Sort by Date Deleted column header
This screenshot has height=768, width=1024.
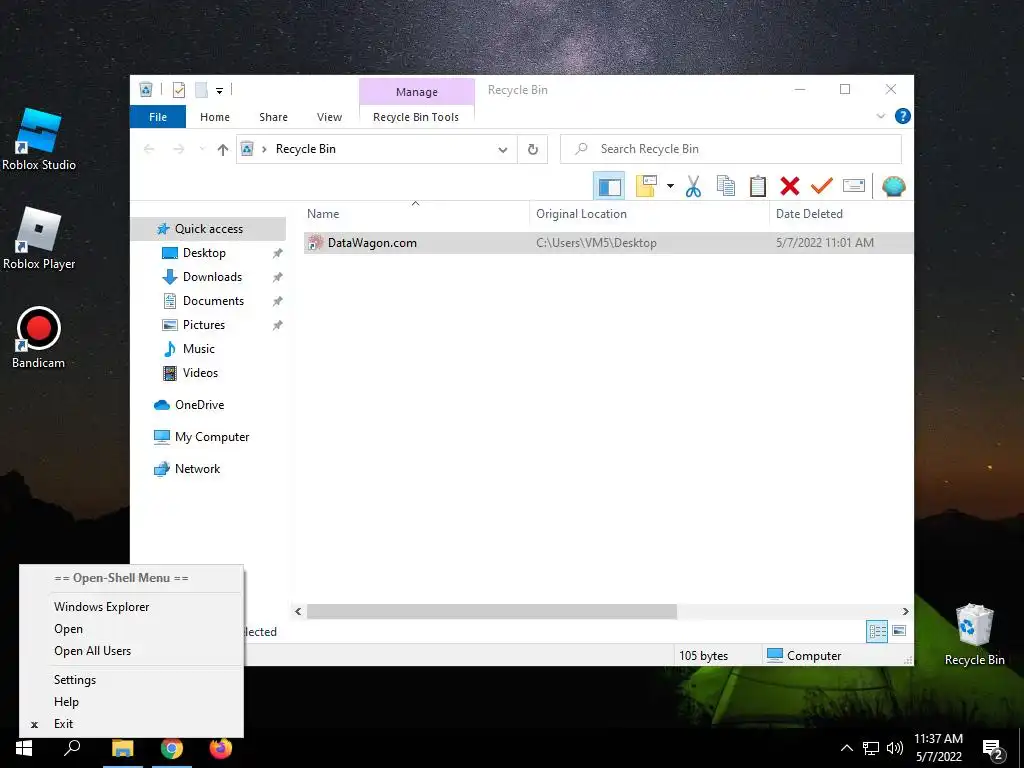pos(841,214)
